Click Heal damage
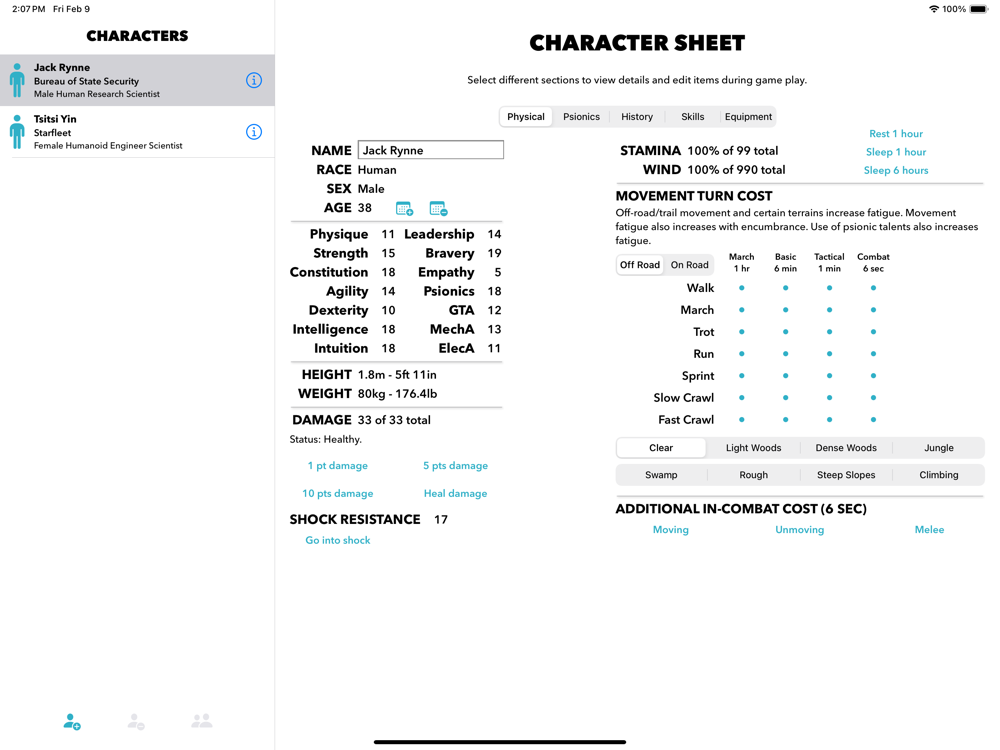The height and width of the screenshot is (750, 1000). click(455, 494)
